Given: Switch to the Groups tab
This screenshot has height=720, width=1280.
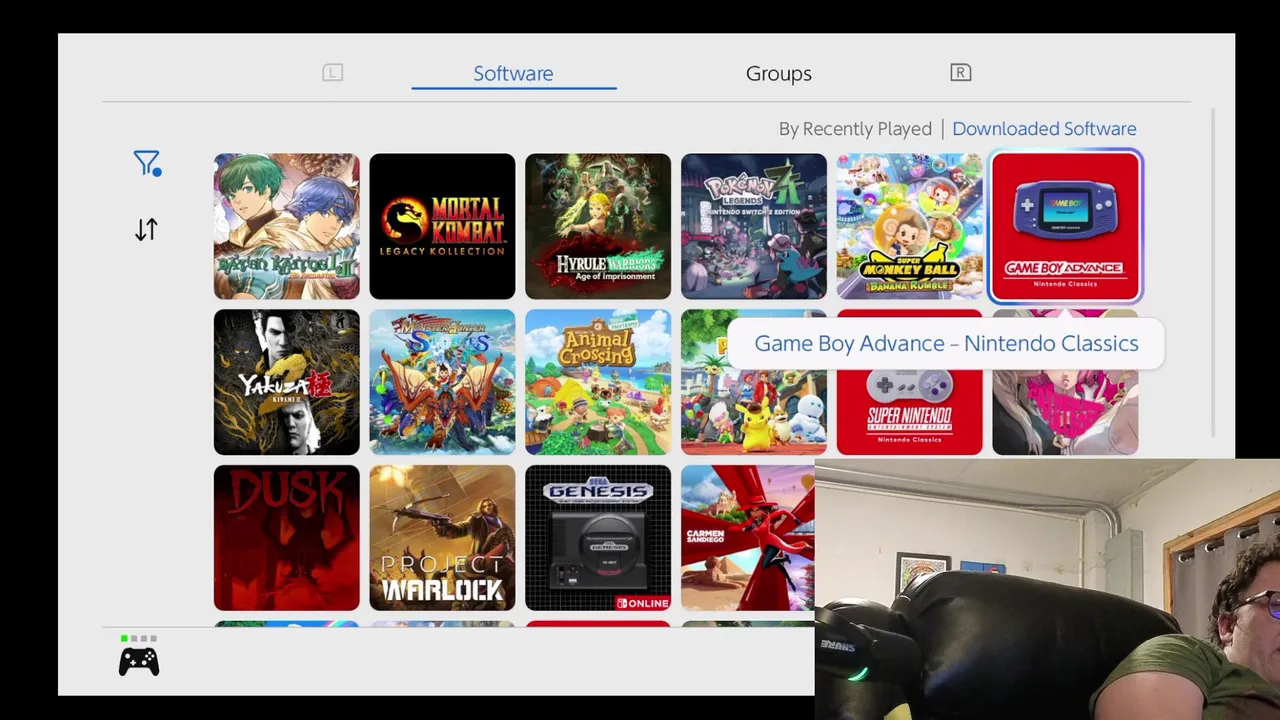Looking at the screenshot, I should [x=778, y=73].
